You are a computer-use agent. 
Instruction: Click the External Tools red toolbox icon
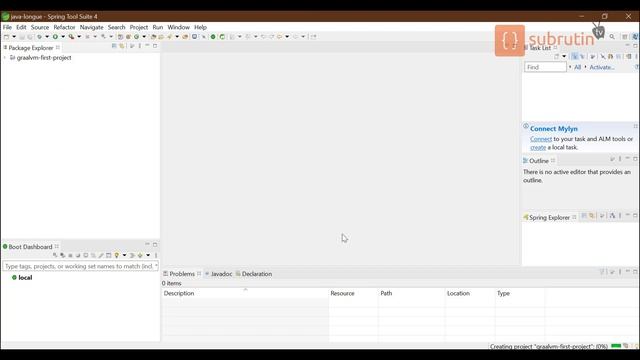pyautogui.click(x=71, y=37)
